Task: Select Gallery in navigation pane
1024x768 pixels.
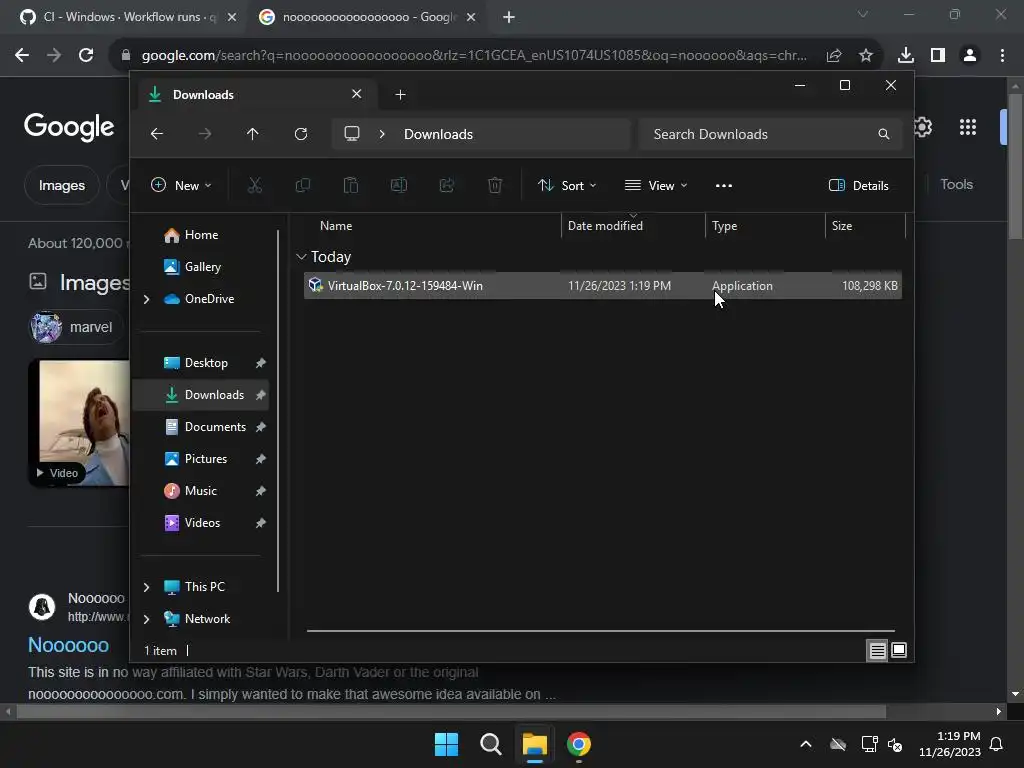Action: pos(201,267)
